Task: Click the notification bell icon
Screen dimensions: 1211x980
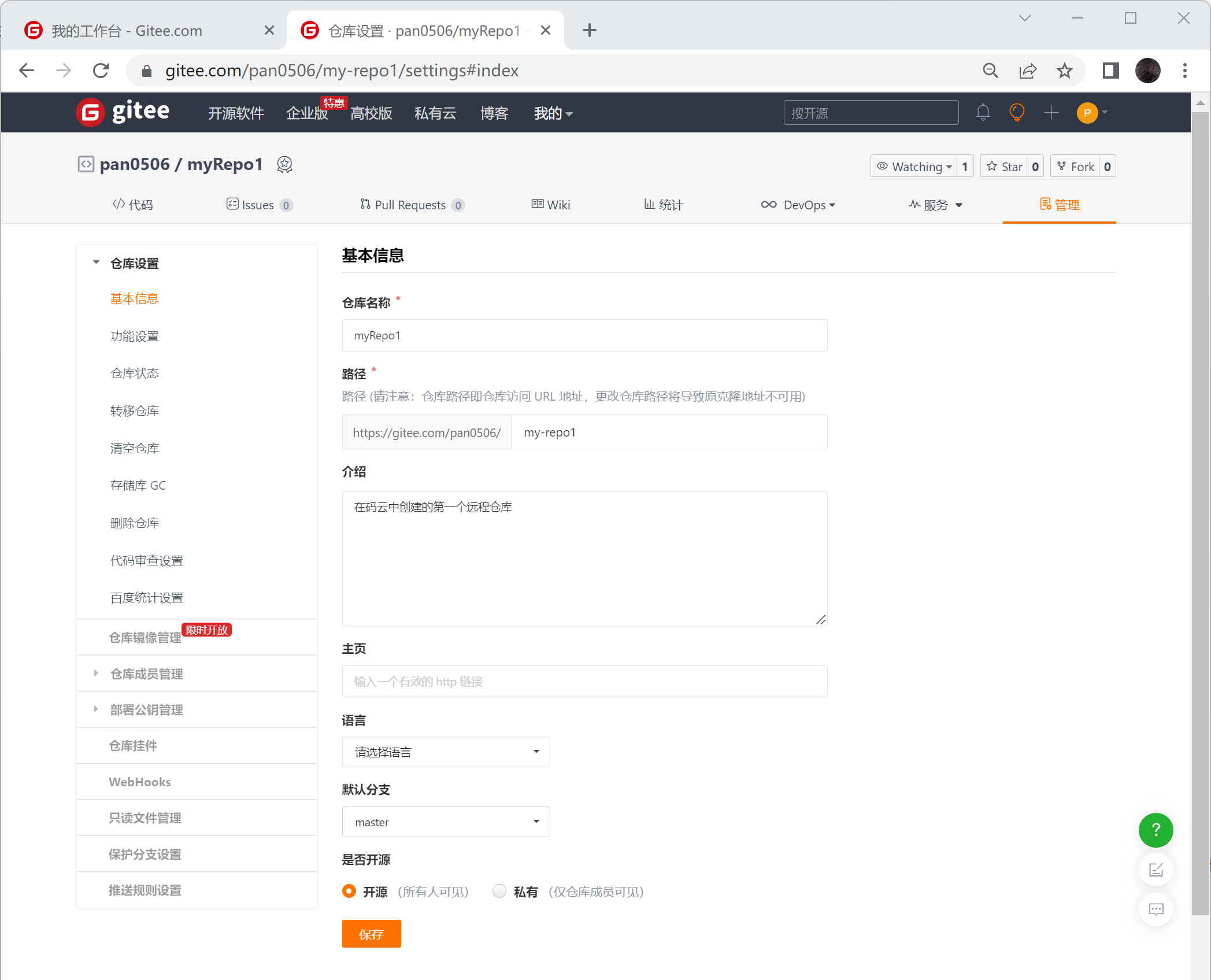Action: point(983,112)
